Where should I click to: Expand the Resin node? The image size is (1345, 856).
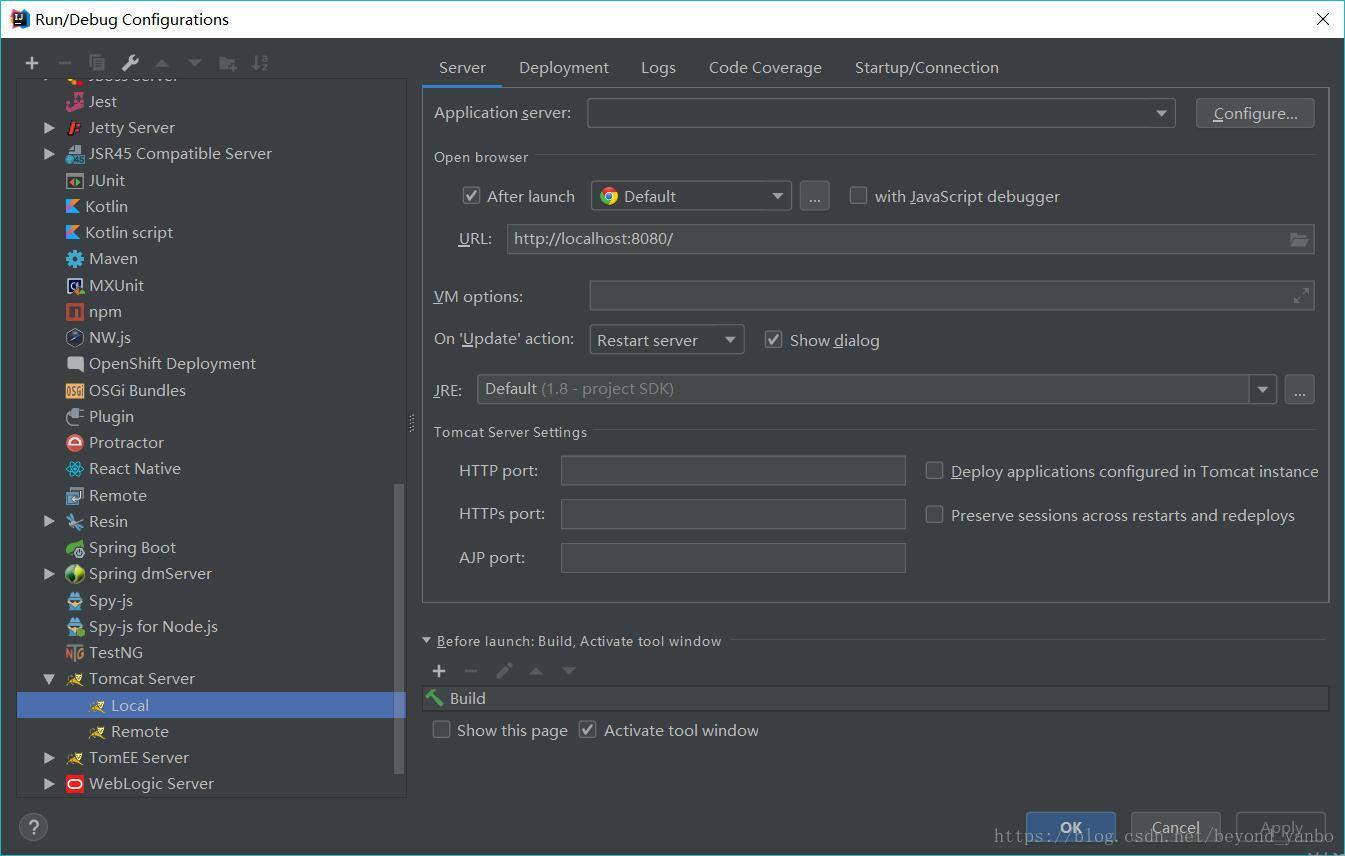click(x=49, y=521)
